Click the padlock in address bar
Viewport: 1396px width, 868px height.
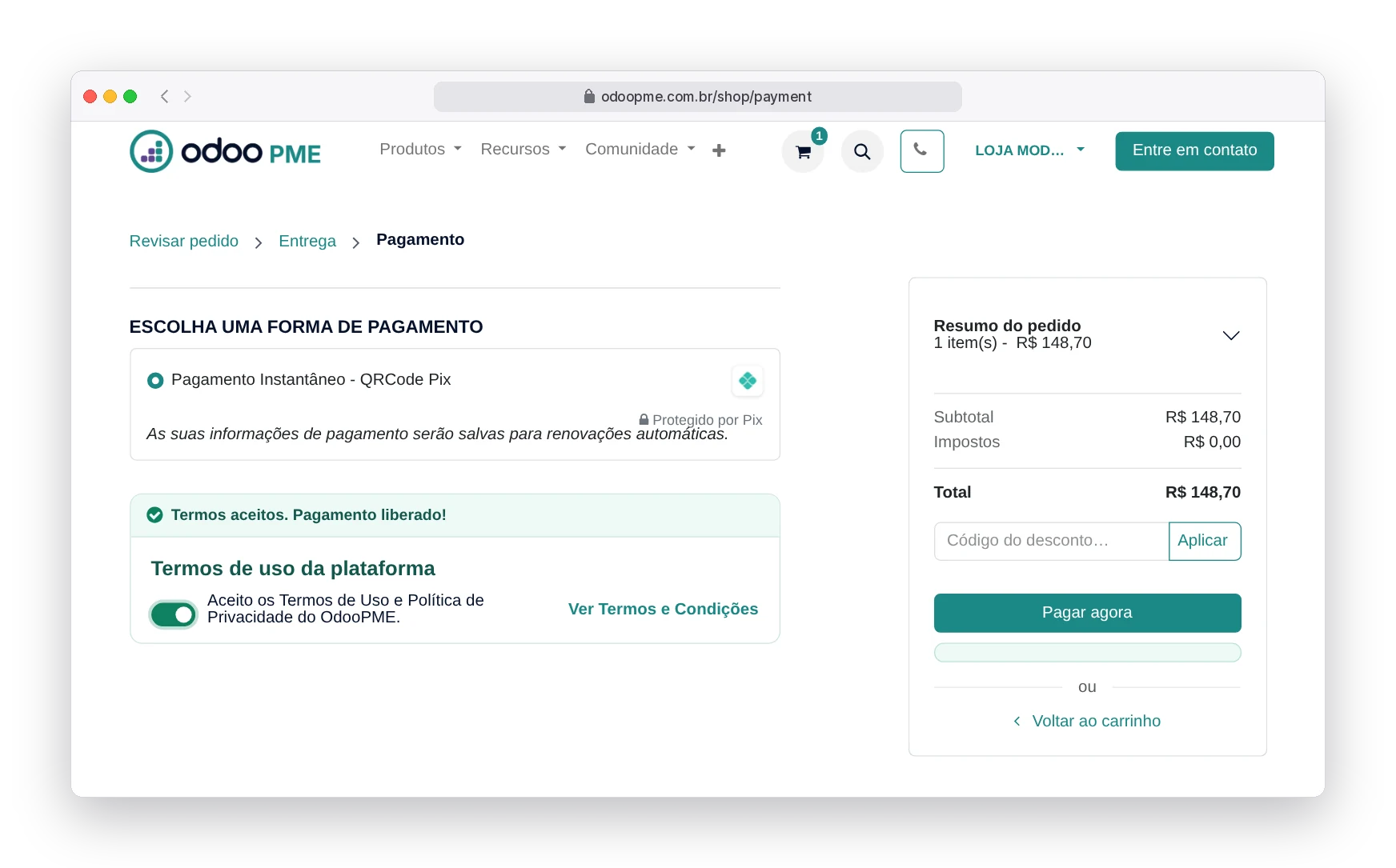[589, 96]
